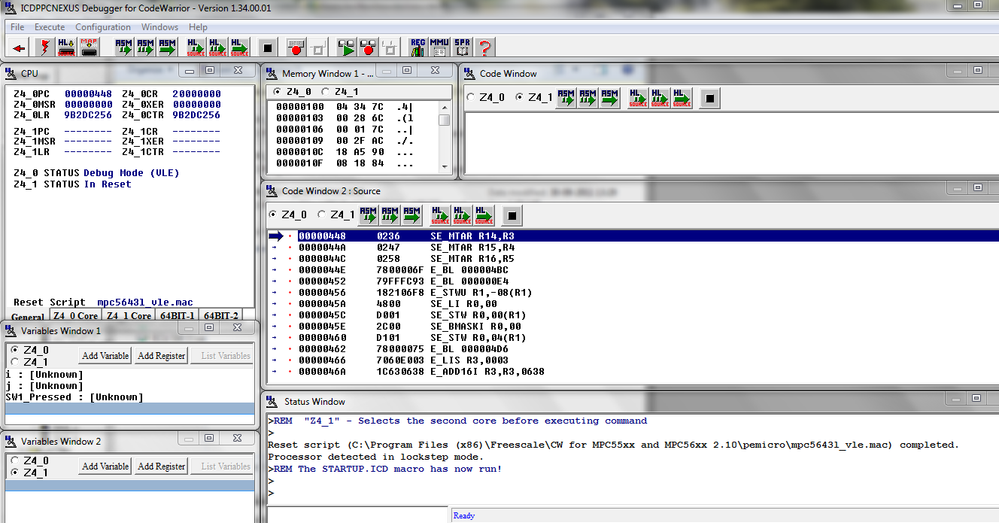Switch to Z4_1 Core tab in CPU window
999x523 pixels.
pyautogui.click(x=129, y=315)
